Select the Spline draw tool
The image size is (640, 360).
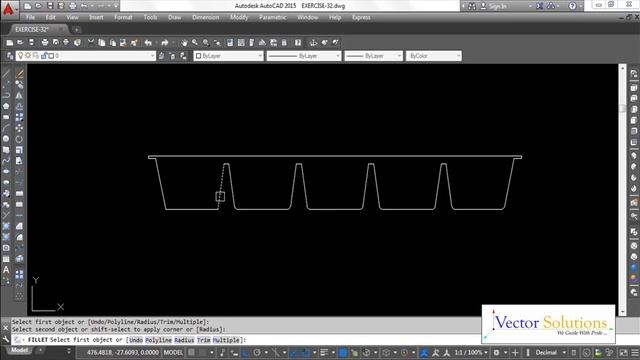(6, 161)
